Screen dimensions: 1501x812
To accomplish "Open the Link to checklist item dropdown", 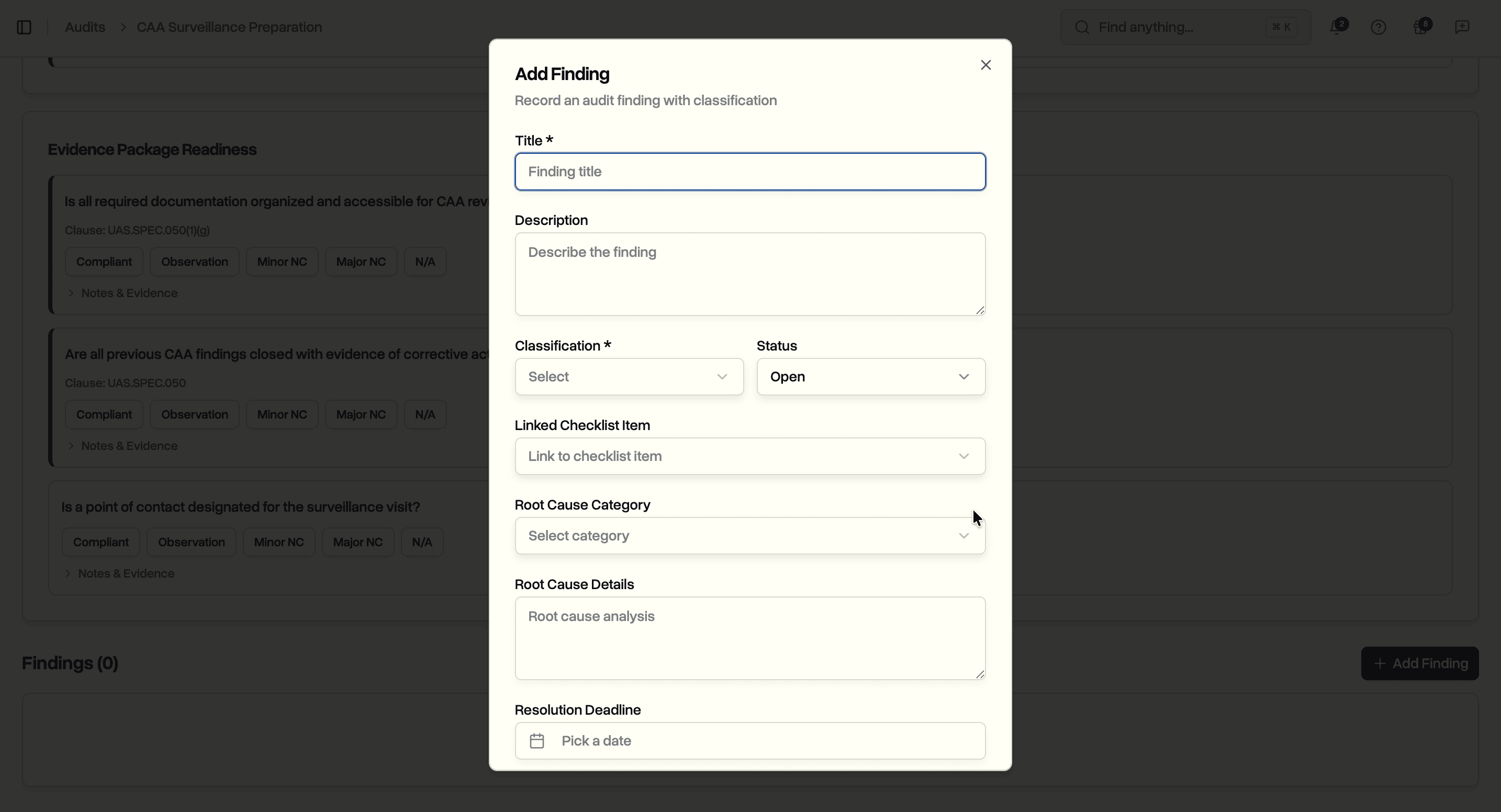I will point(750,456).
